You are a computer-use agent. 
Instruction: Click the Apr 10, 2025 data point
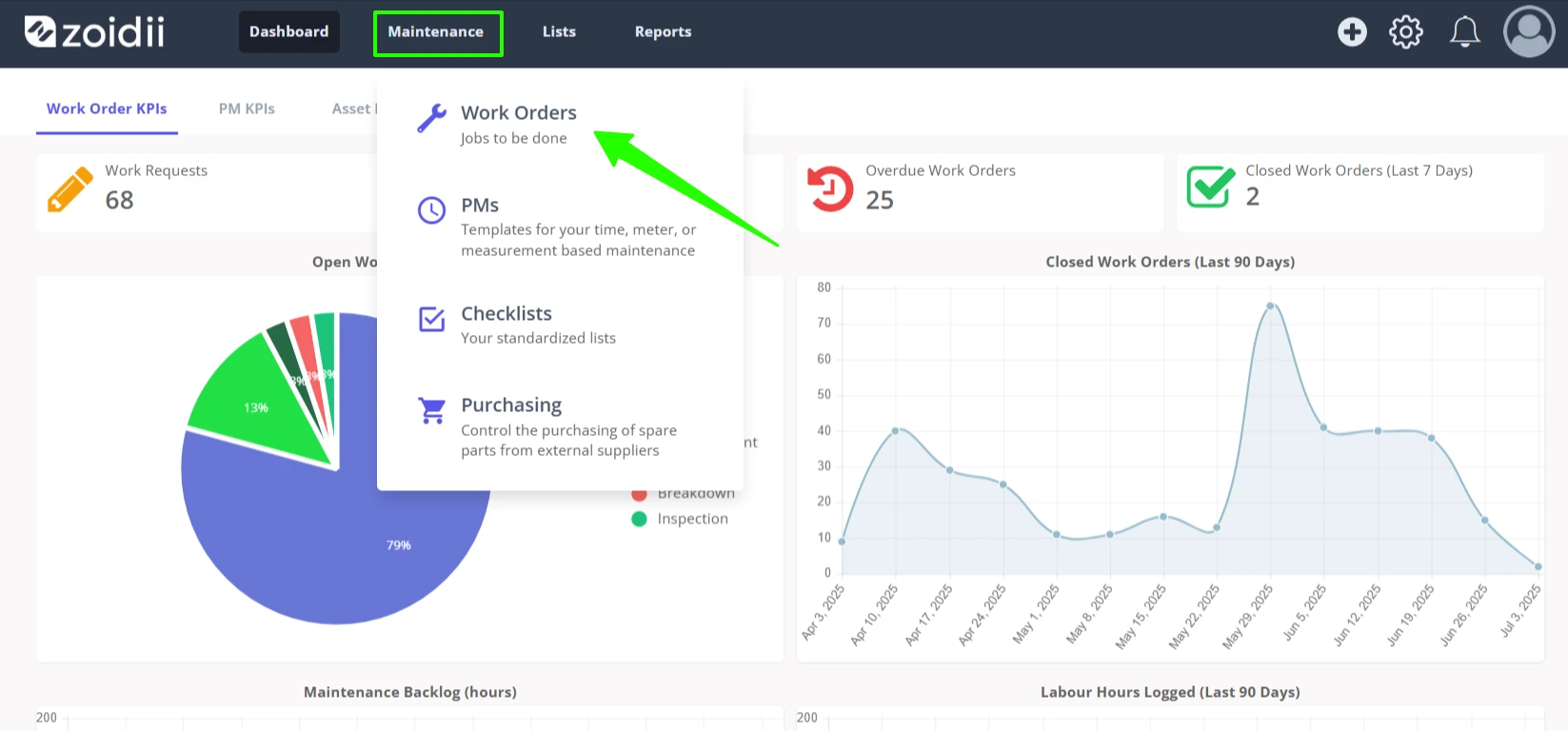pos(896,430)
